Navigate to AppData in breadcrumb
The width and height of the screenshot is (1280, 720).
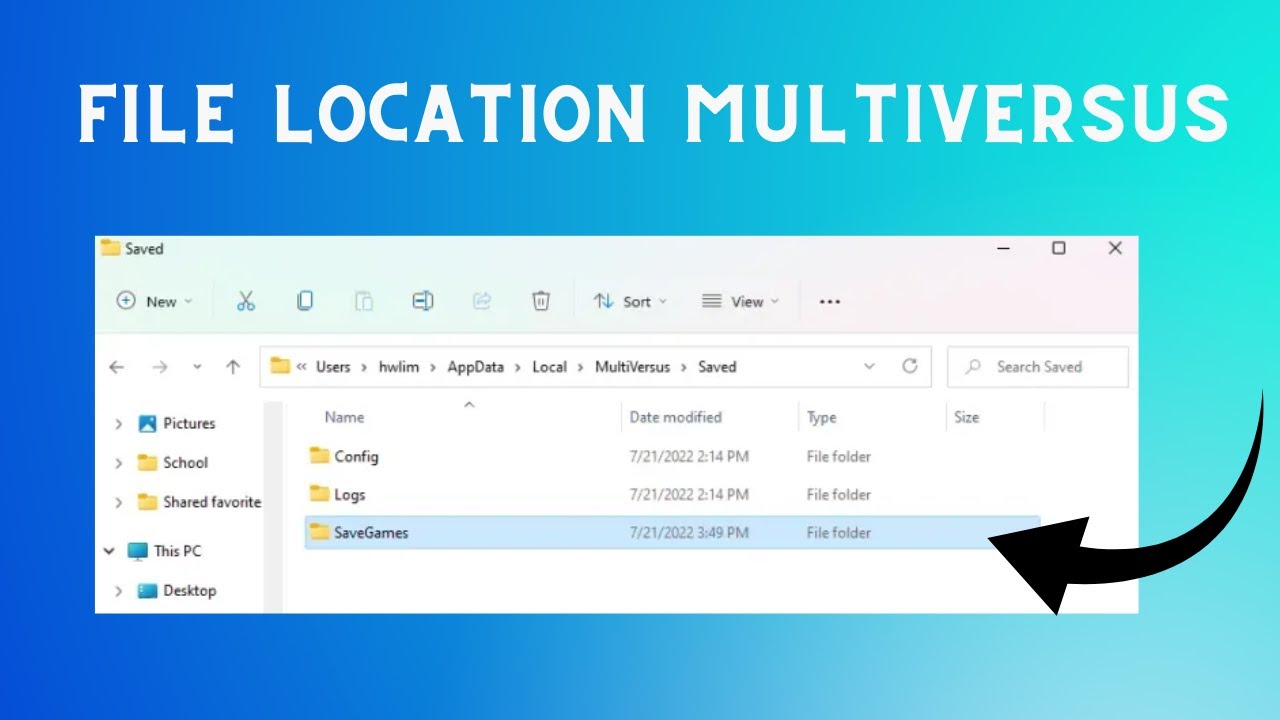pyautogui.click(x=475, y=367)
